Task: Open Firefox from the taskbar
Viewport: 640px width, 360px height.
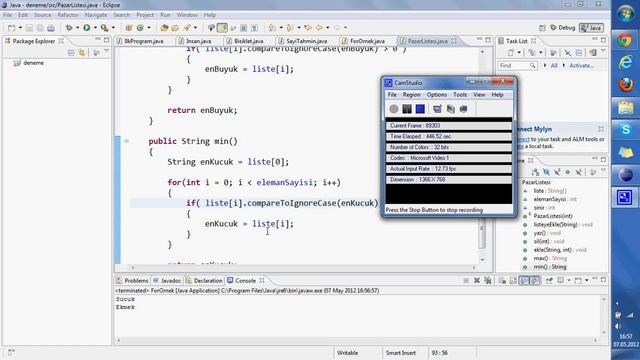Action: 625,84
